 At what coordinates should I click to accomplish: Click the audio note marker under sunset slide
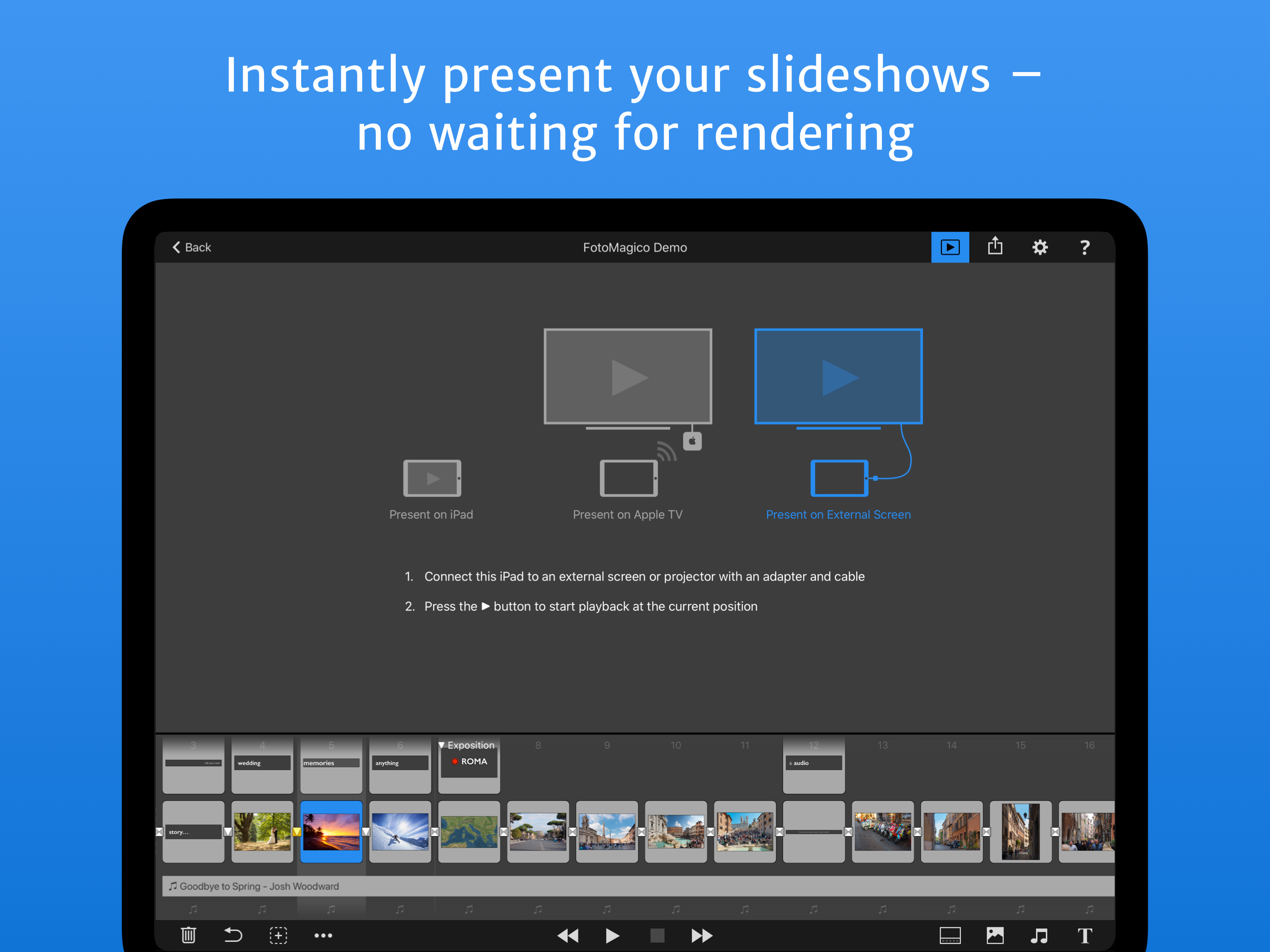pos(331,909)
